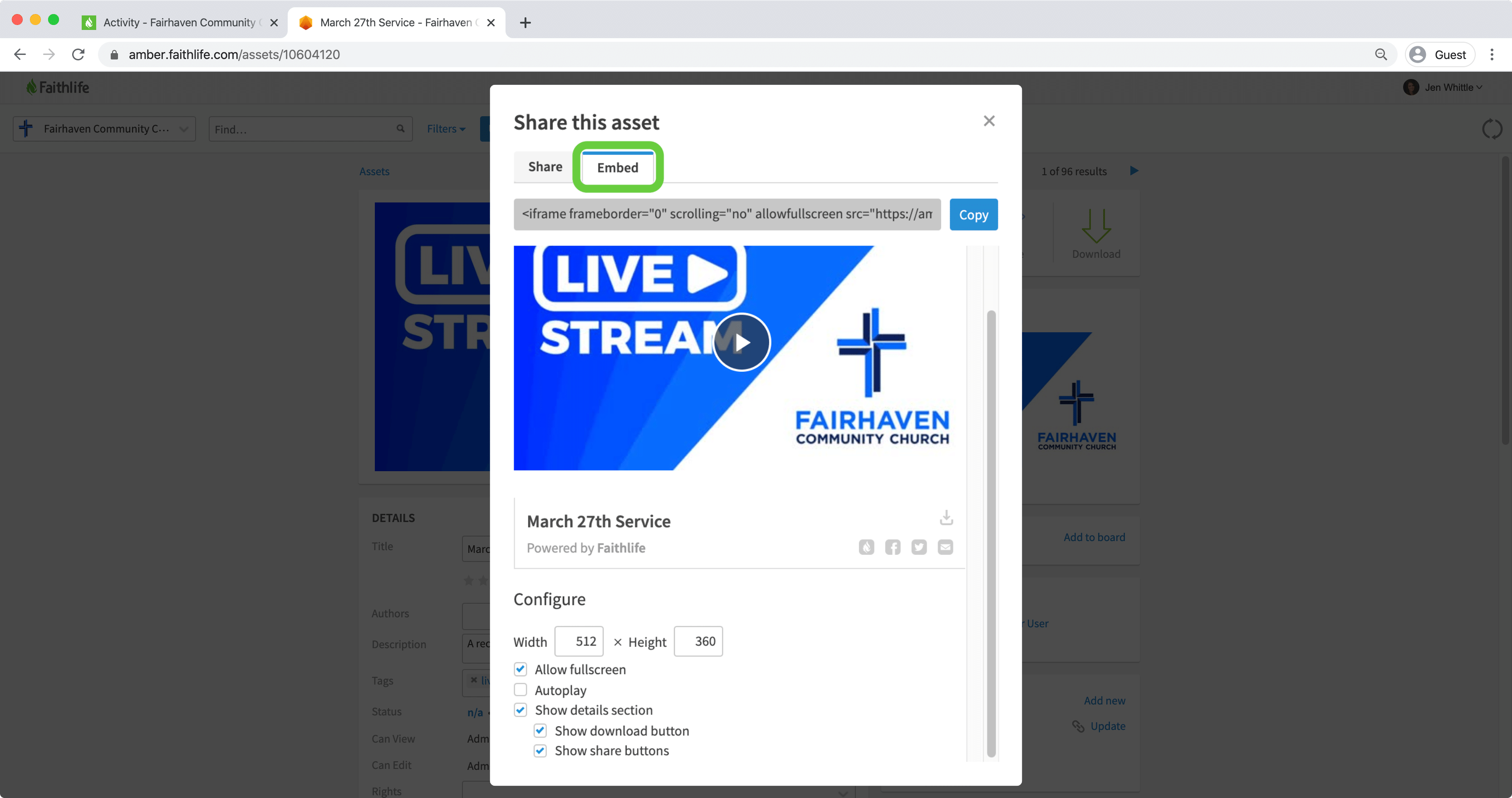Image resolution: width=1512 pixels, height=798 pixels.
Task: Select the Embed tab
Action: [x=618, y=167]
